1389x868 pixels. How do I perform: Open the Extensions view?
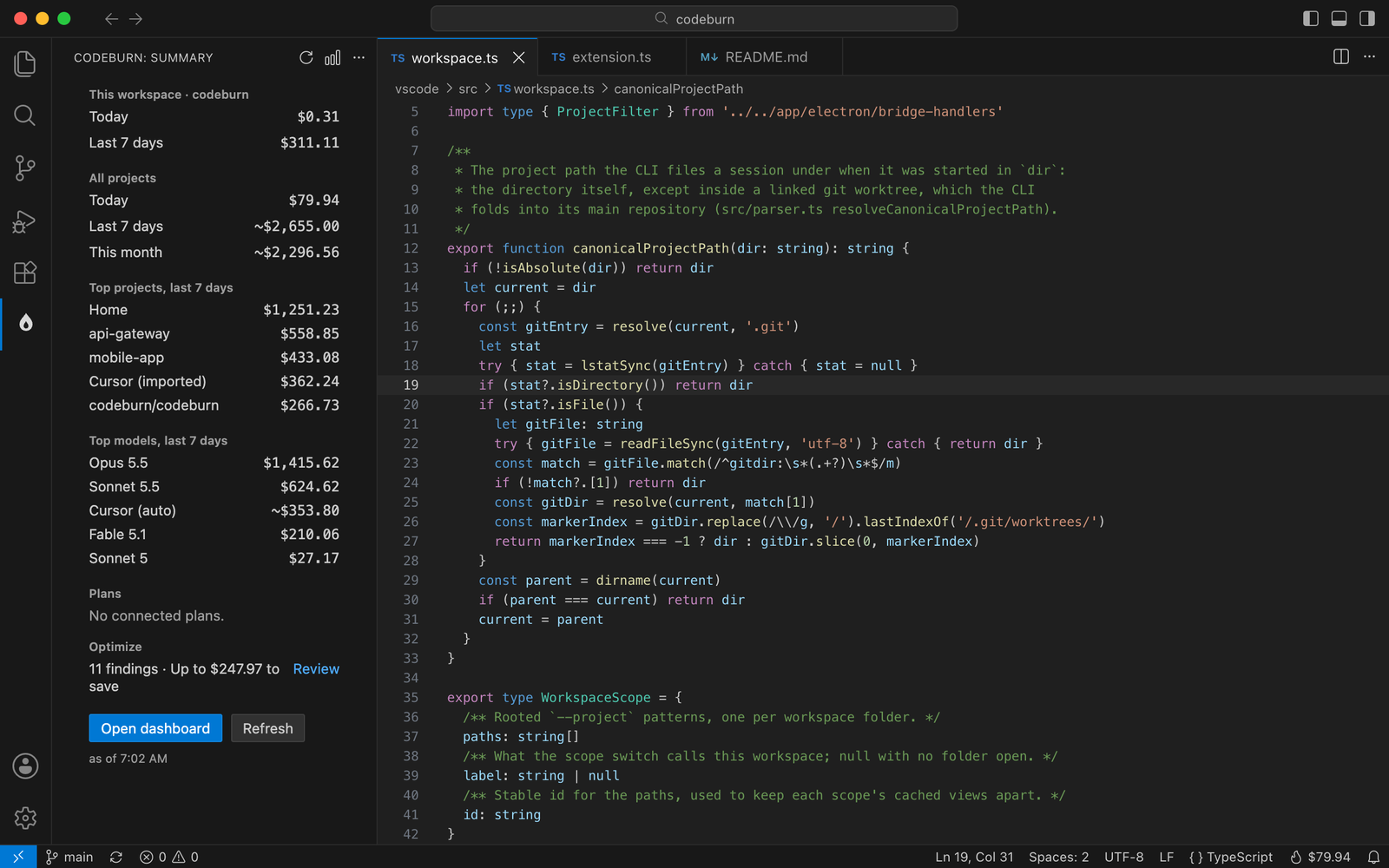[x=25, y=273]
